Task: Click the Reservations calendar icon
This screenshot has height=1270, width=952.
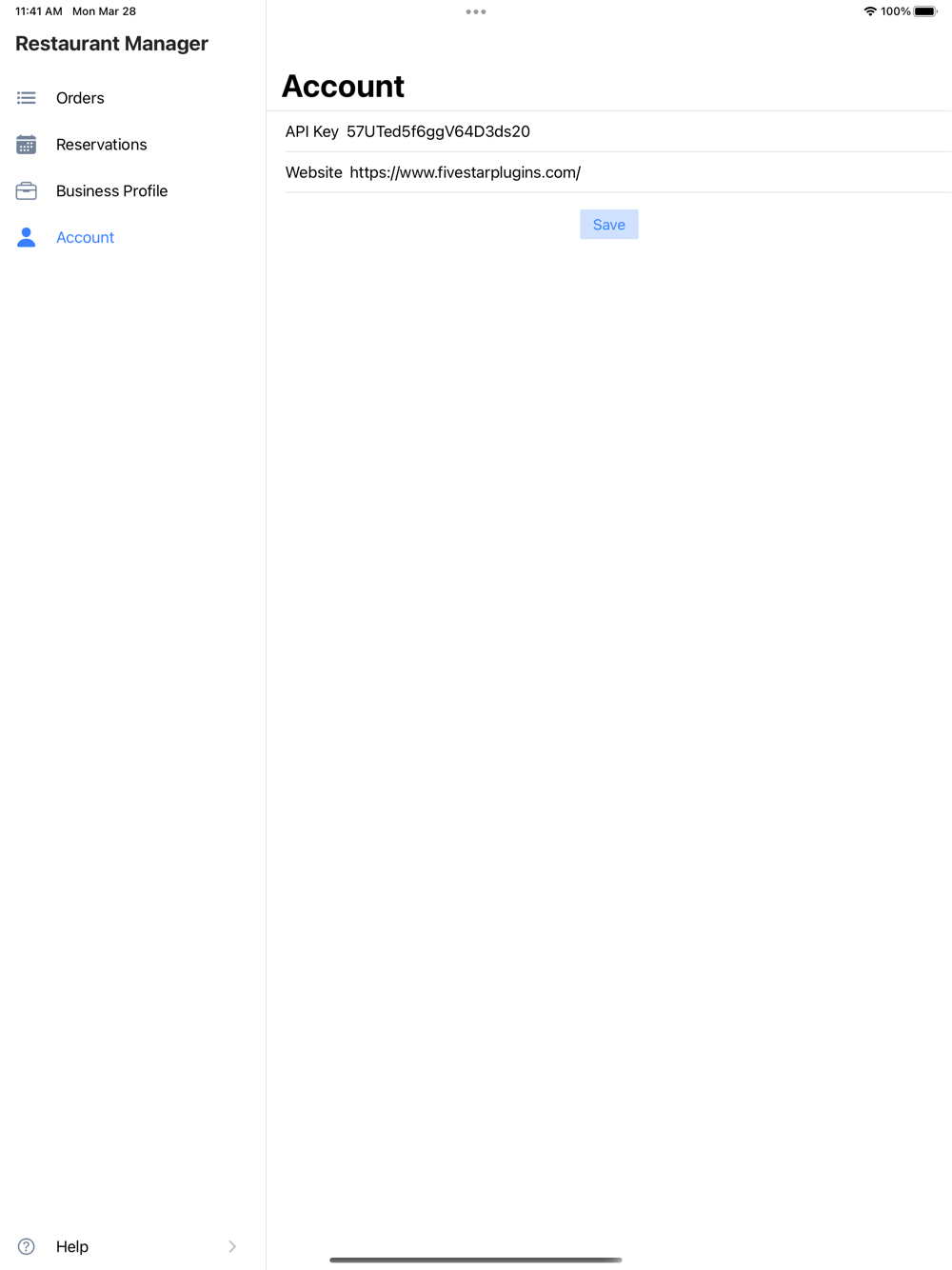Action: point(27,145)
